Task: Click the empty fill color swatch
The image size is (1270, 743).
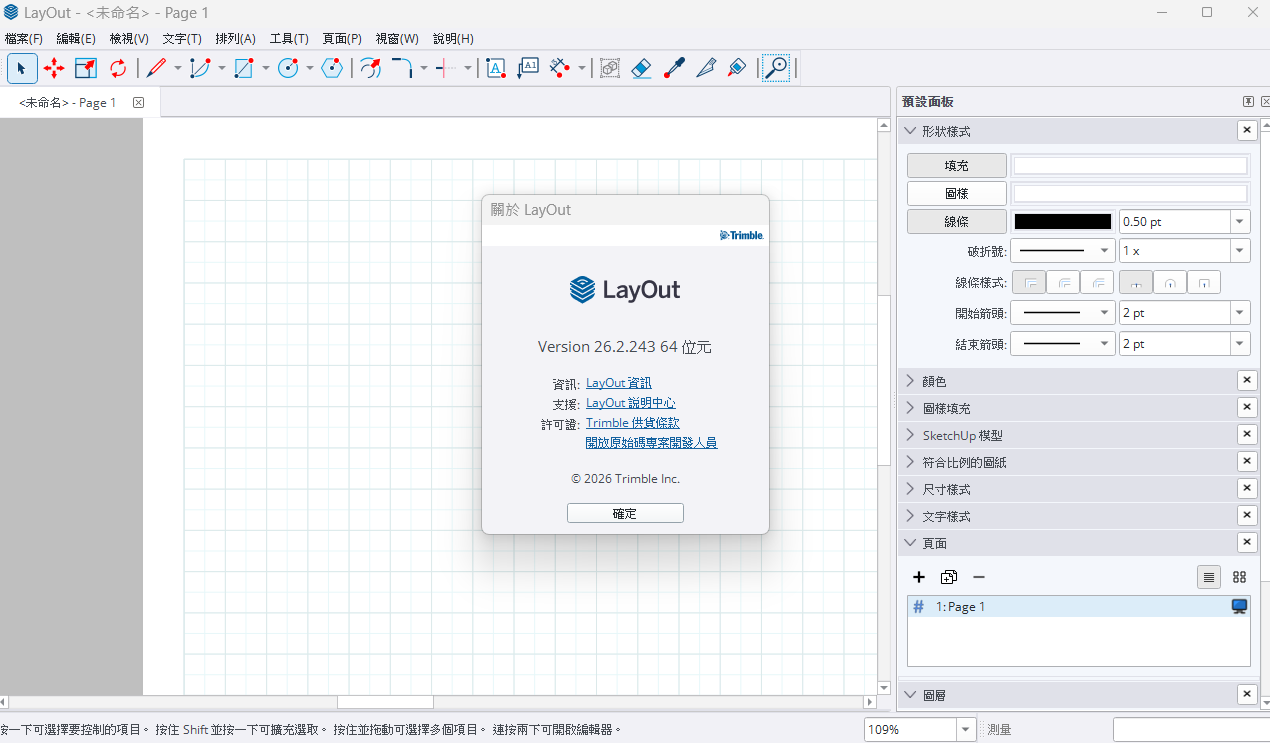Action: point(1131,166)
